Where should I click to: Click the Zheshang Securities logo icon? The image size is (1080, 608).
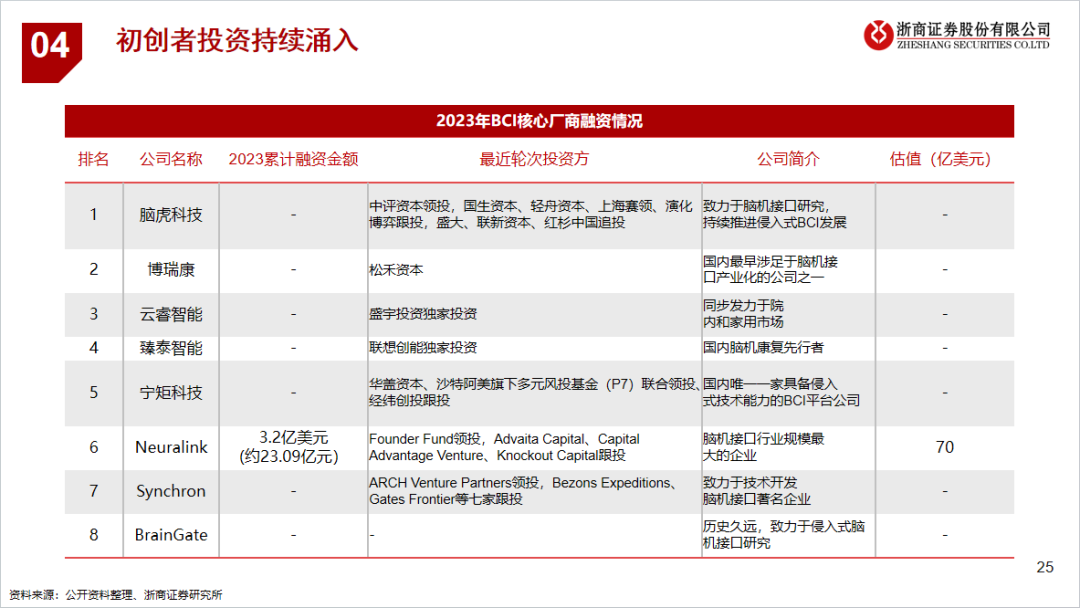878,34
